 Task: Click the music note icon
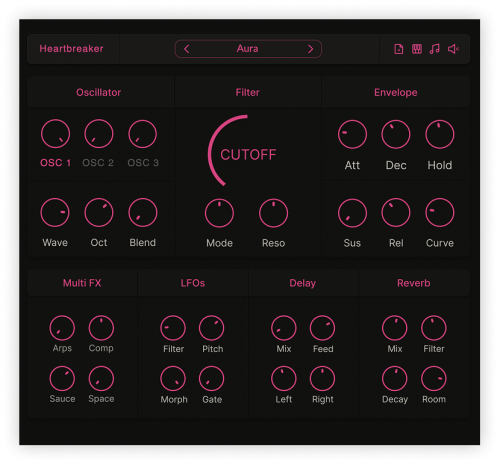point(435,49)
